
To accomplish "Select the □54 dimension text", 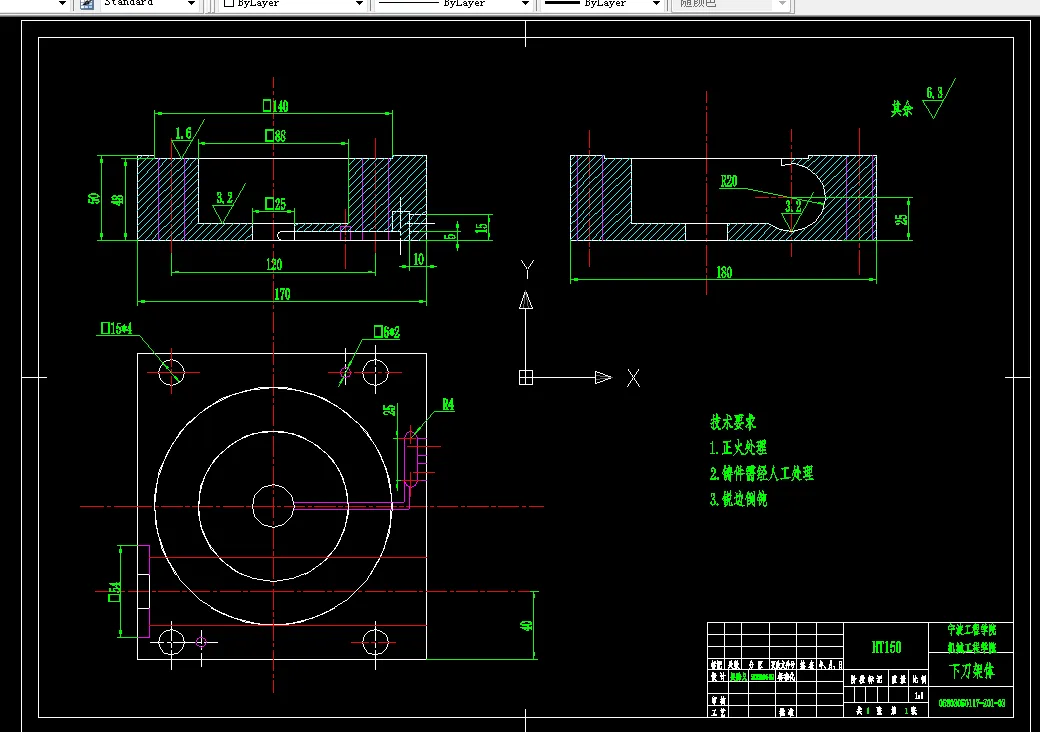I will tap(115, 591).
